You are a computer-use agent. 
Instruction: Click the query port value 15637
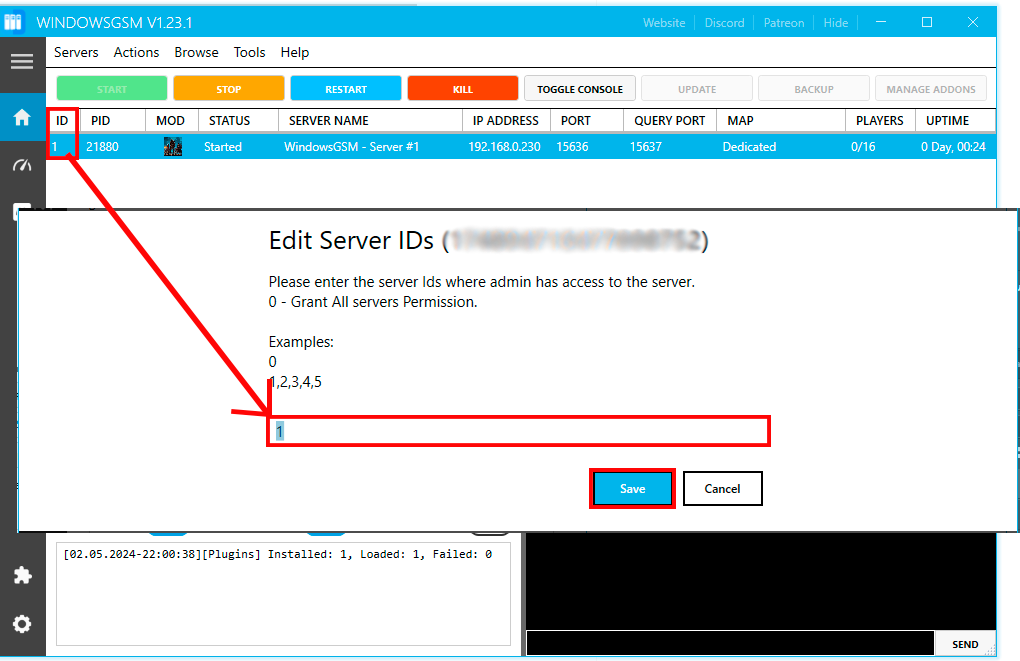[x=646, y=147]
